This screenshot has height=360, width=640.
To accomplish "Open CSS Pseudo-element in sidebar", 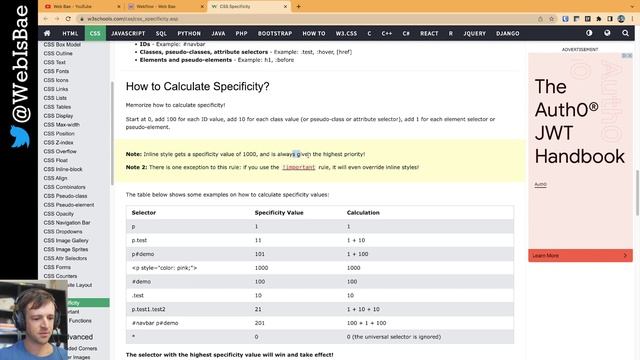I will tap(69, 205).
